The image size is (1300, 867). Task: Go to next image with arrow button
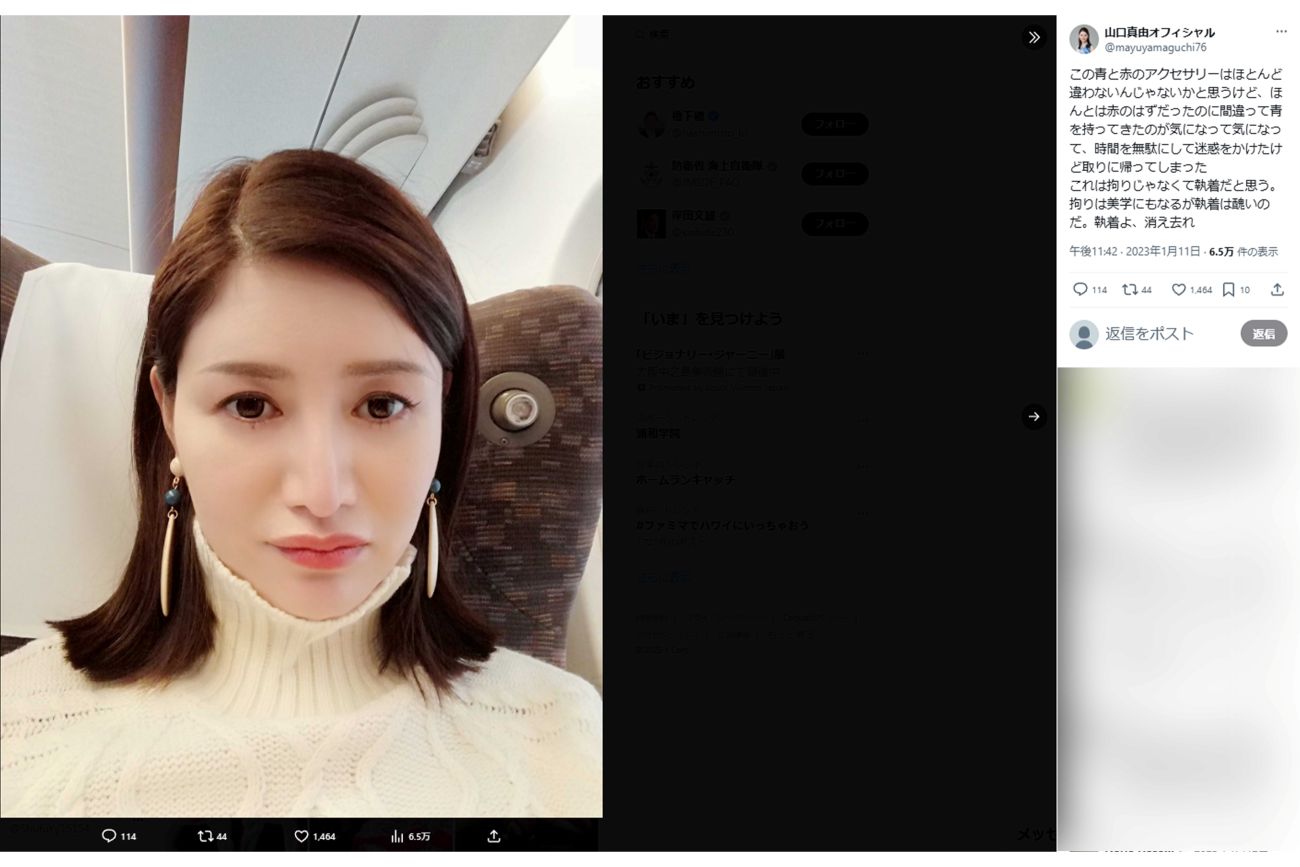click(1034, 416)
